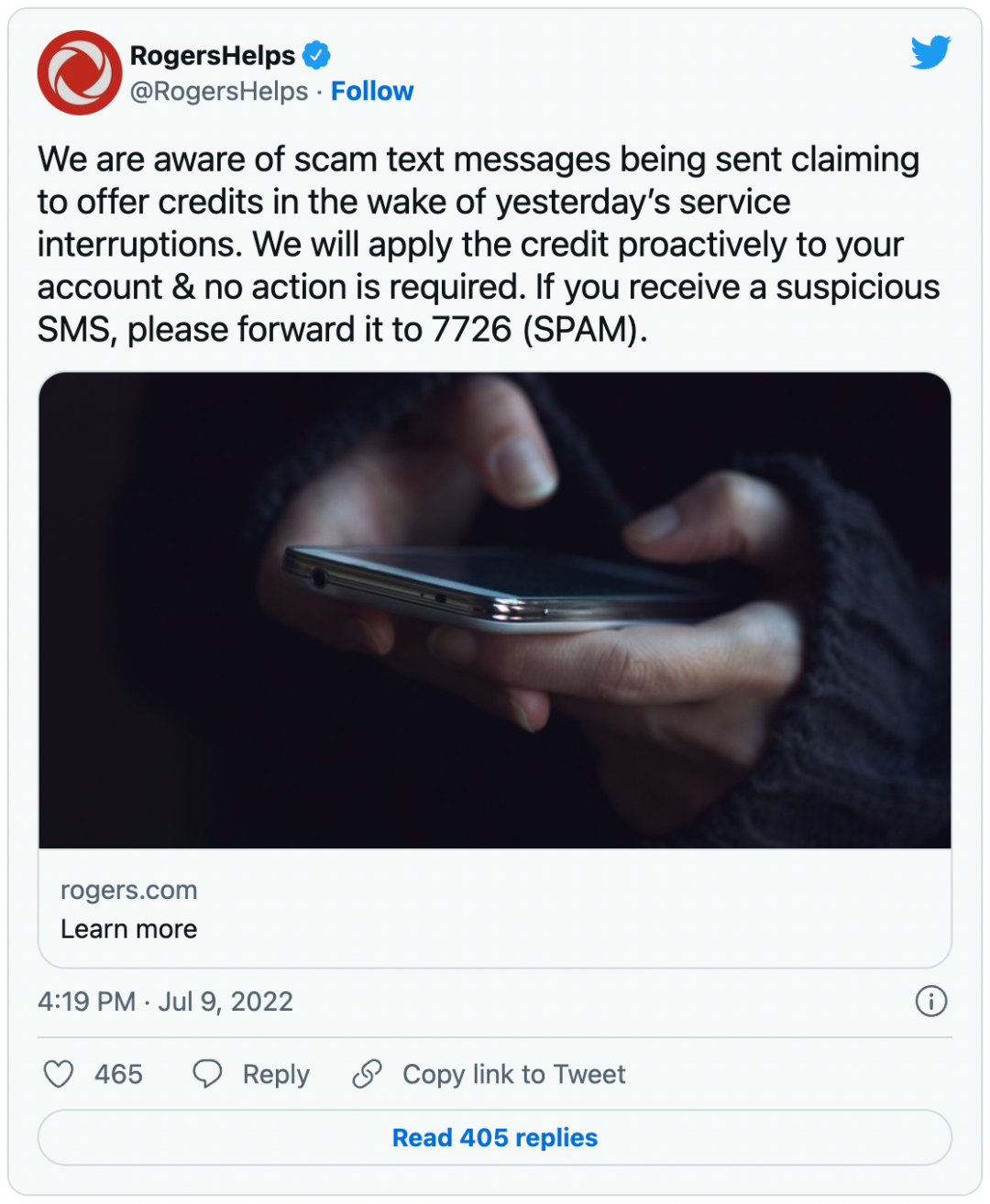Open the 4:19 PM Jul 9, 2022 timestamp

pyautogui.click(x=165, y=1002)
